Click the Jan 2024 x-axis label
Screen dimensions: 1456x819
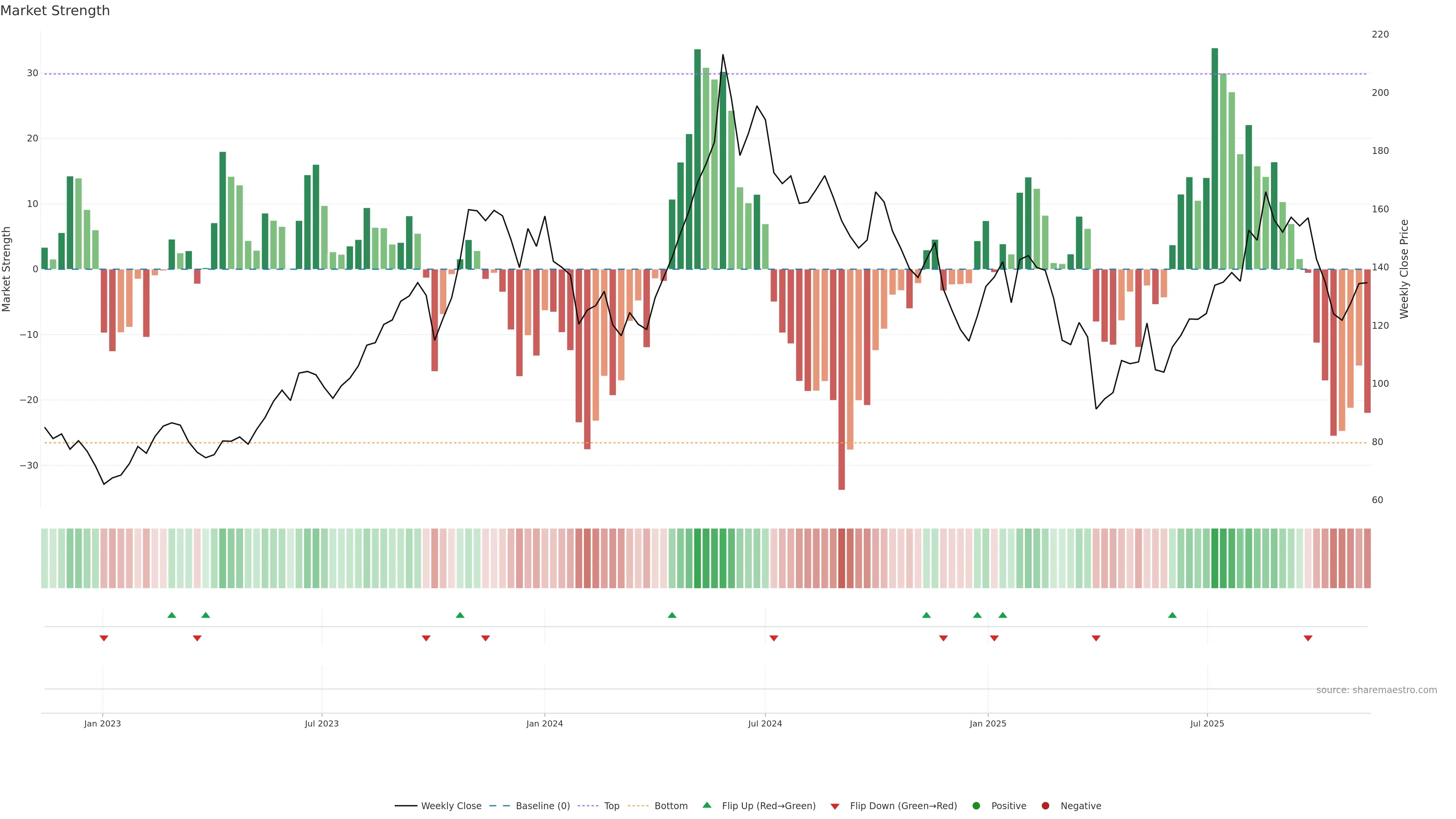click(544, 723)
